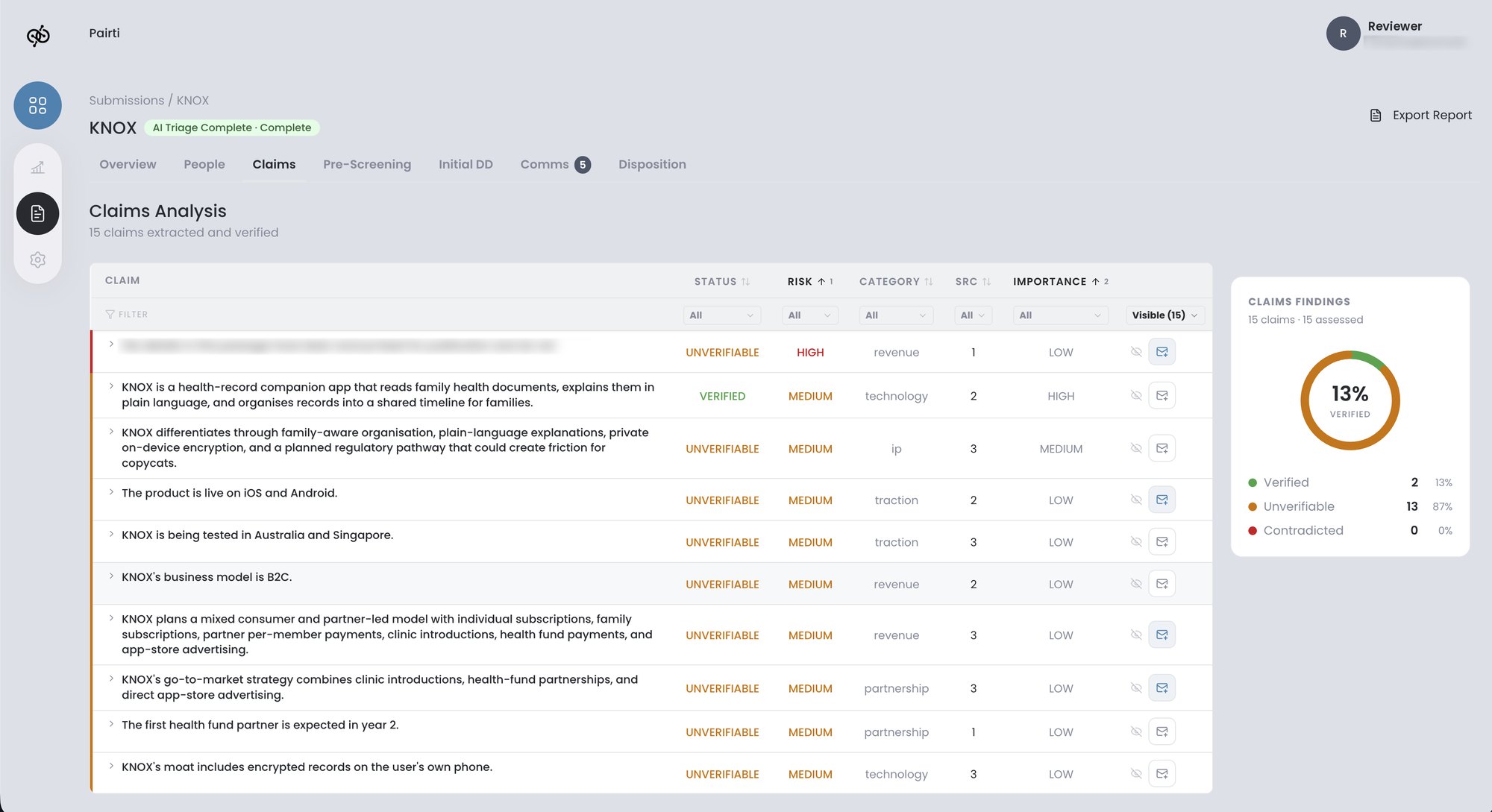This screenshot has height=812, width=1492.
Task: Click mail icon for Australia and Singapore claim
Action: pyautogui.click(x=1162, y=541)
